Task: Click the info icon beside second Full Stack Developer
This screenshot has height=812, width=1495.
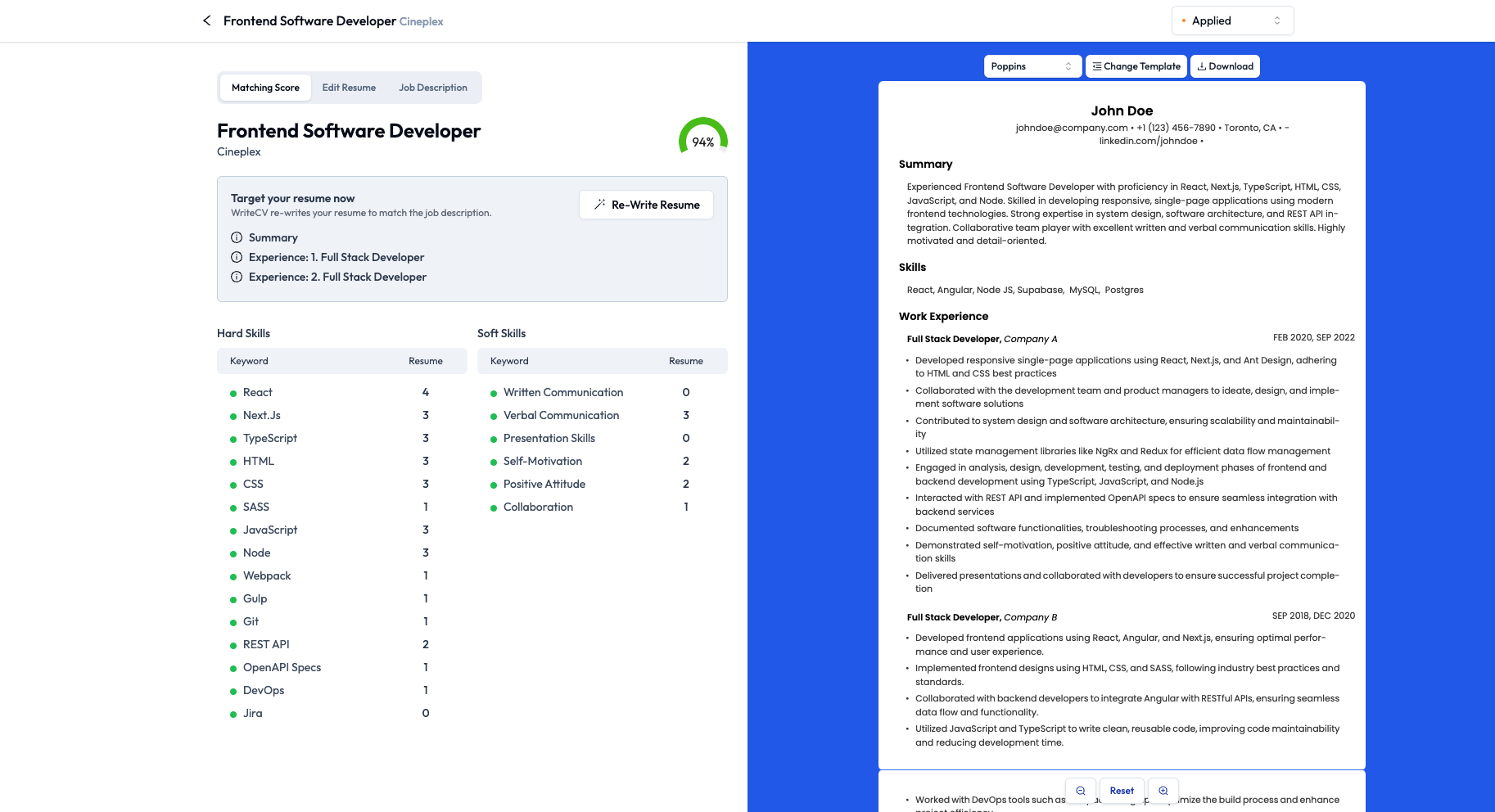Action: click(x=237, y=277)
